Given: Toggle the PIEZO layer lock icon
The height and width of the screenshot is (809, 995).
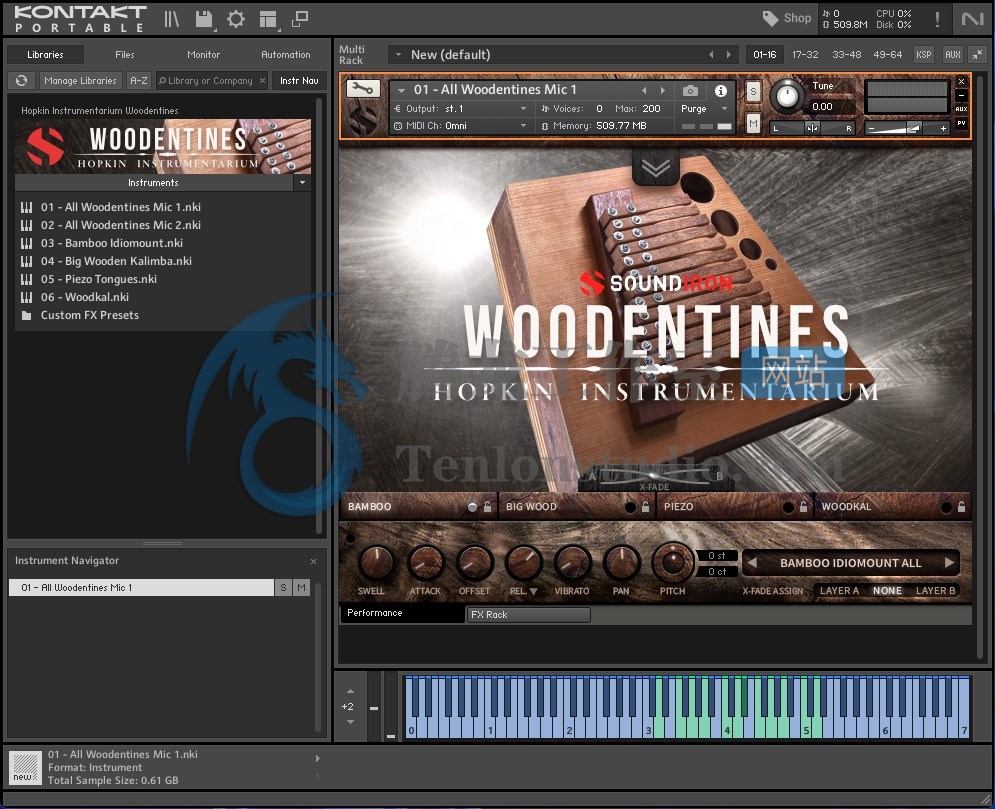Looking at the screenshot, I should click(803, 506).
